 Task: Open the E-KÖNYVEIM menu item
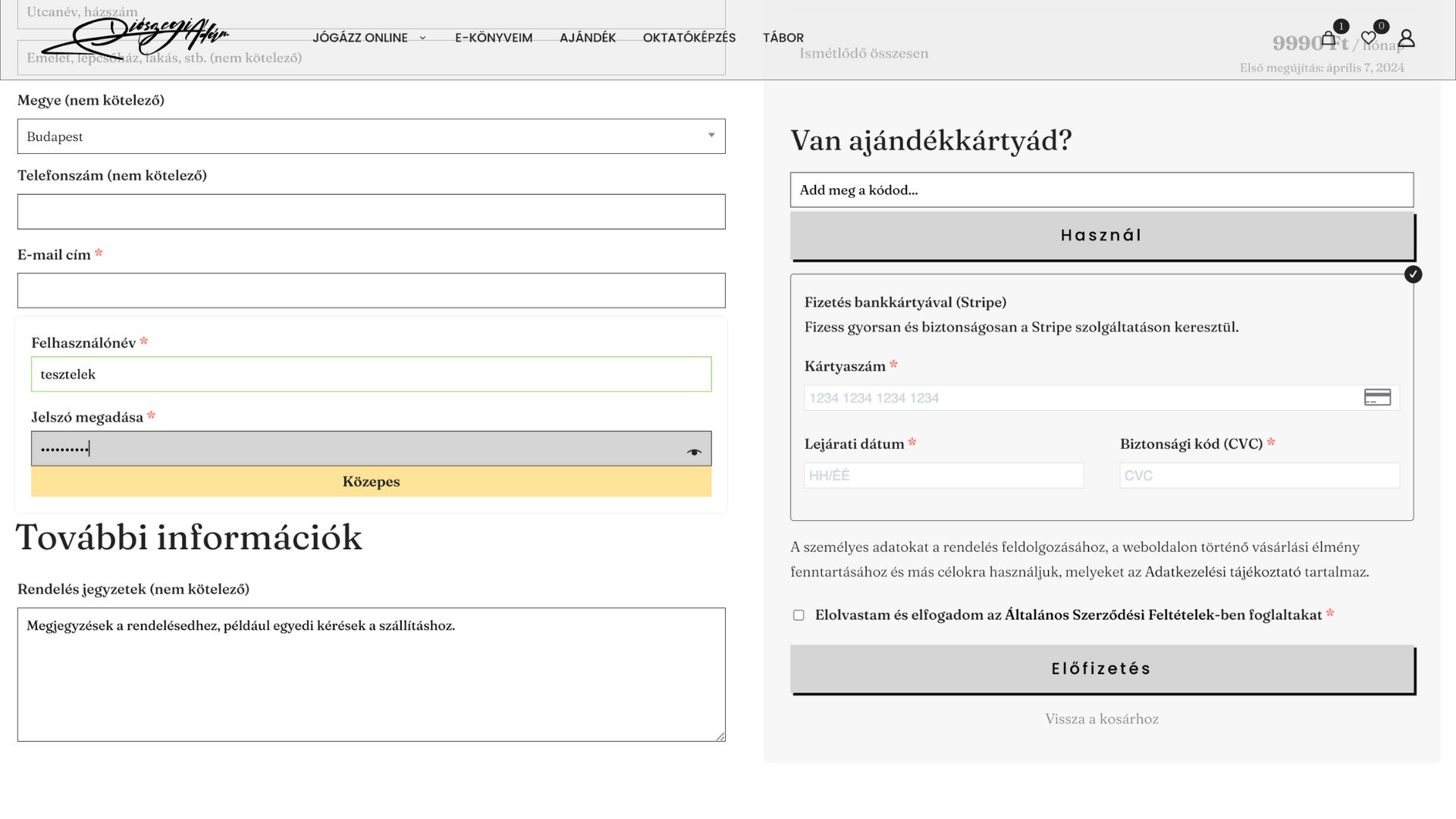coord(494,38)
